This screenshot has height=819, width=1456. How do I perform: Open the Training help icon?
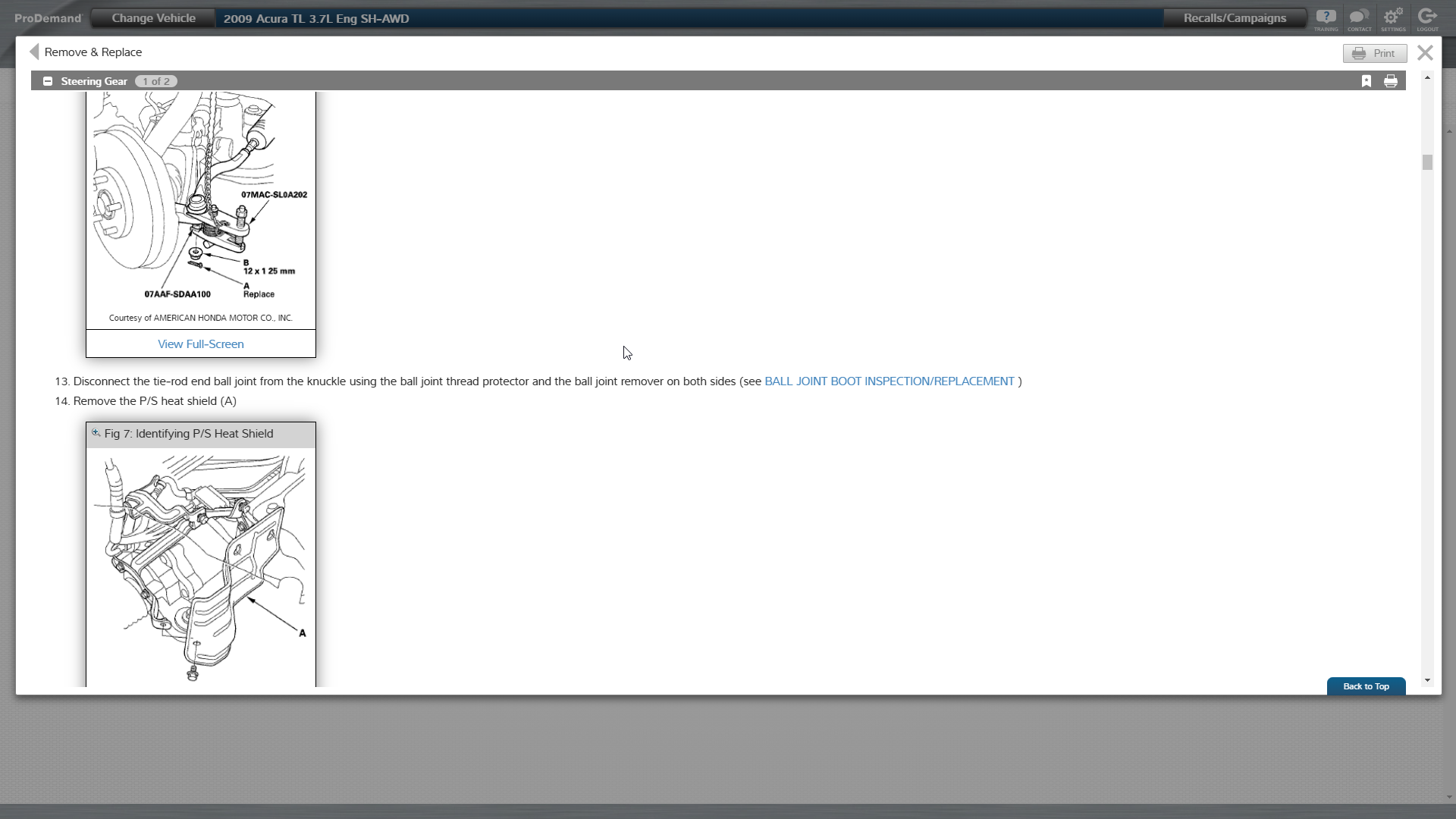click(x=1326, y=18)
